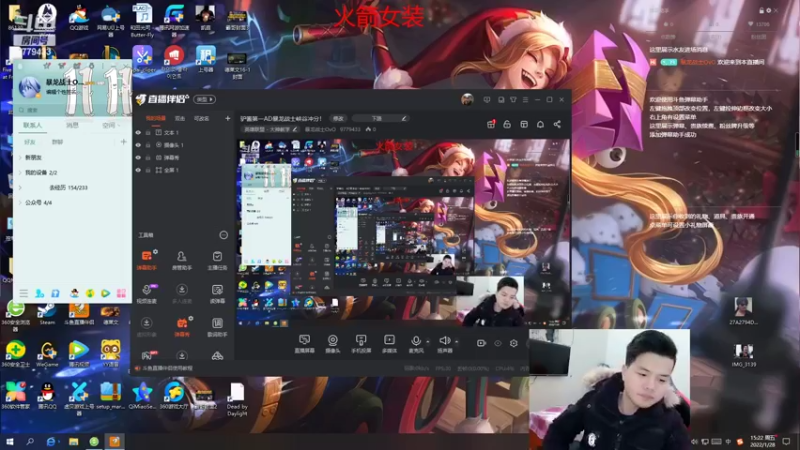Open the 消息 tab in QQ
The width and height of the screenshot is (800, 450).
72,126
